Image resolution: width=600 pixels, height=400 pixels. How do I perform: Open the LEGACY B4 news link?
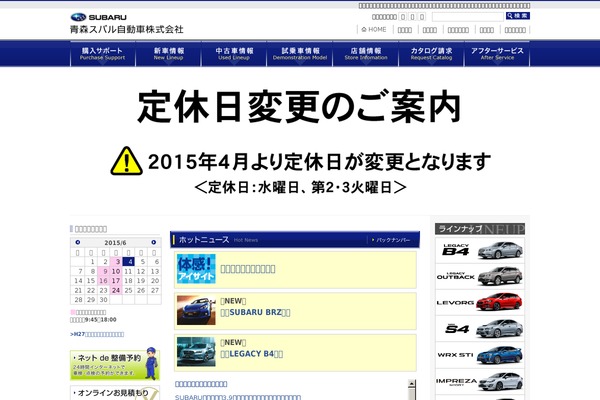coord(252,354)
